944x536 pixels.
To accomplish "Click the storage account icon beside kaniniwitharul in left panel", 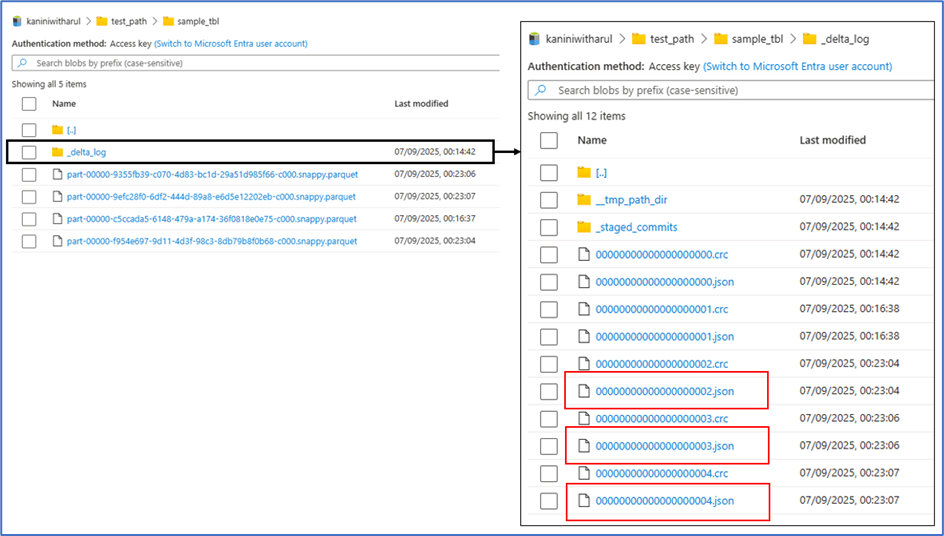I will click(18, 20).
